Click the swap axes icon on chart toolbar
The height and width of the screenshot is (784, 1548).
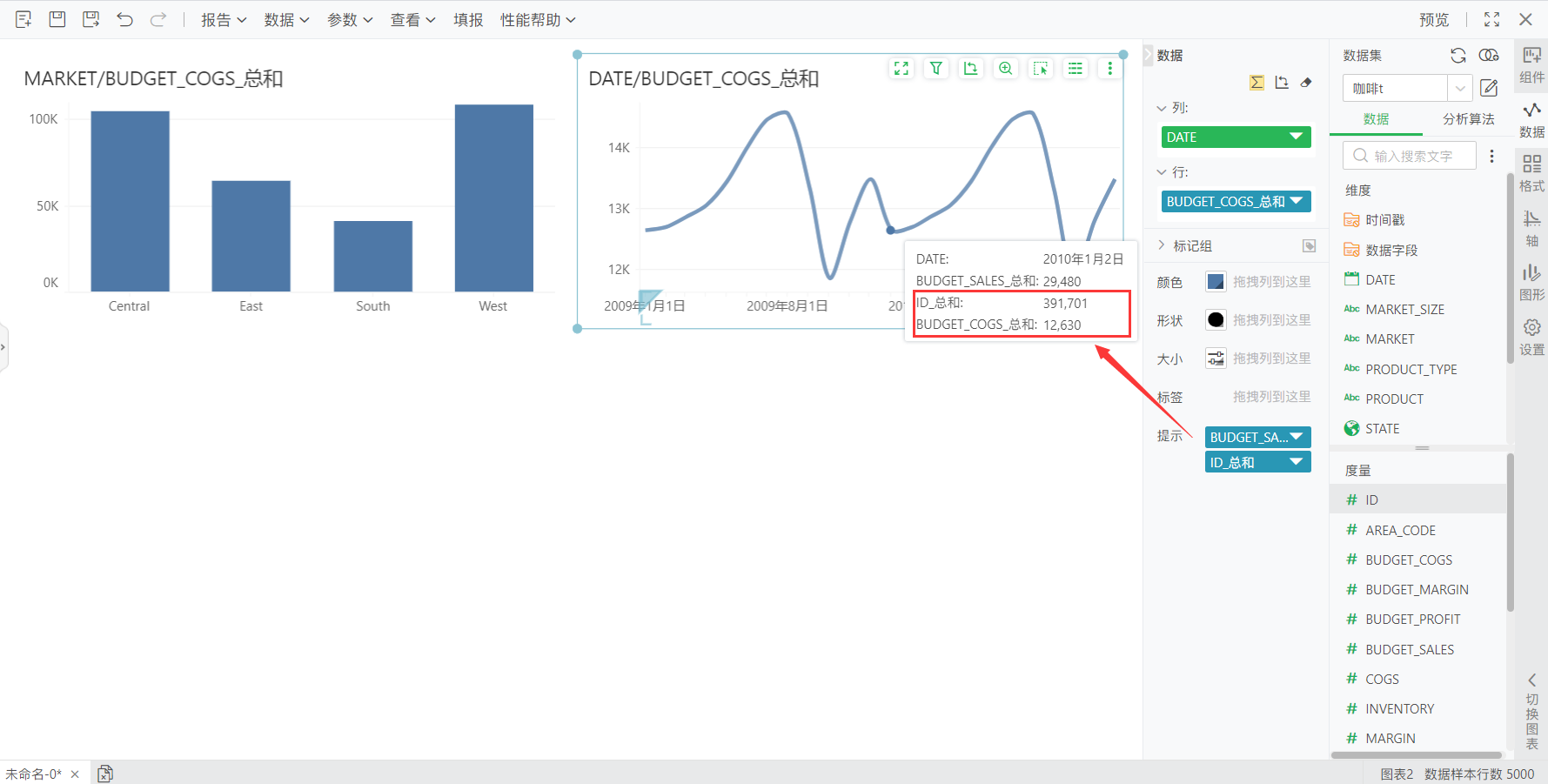971,68
